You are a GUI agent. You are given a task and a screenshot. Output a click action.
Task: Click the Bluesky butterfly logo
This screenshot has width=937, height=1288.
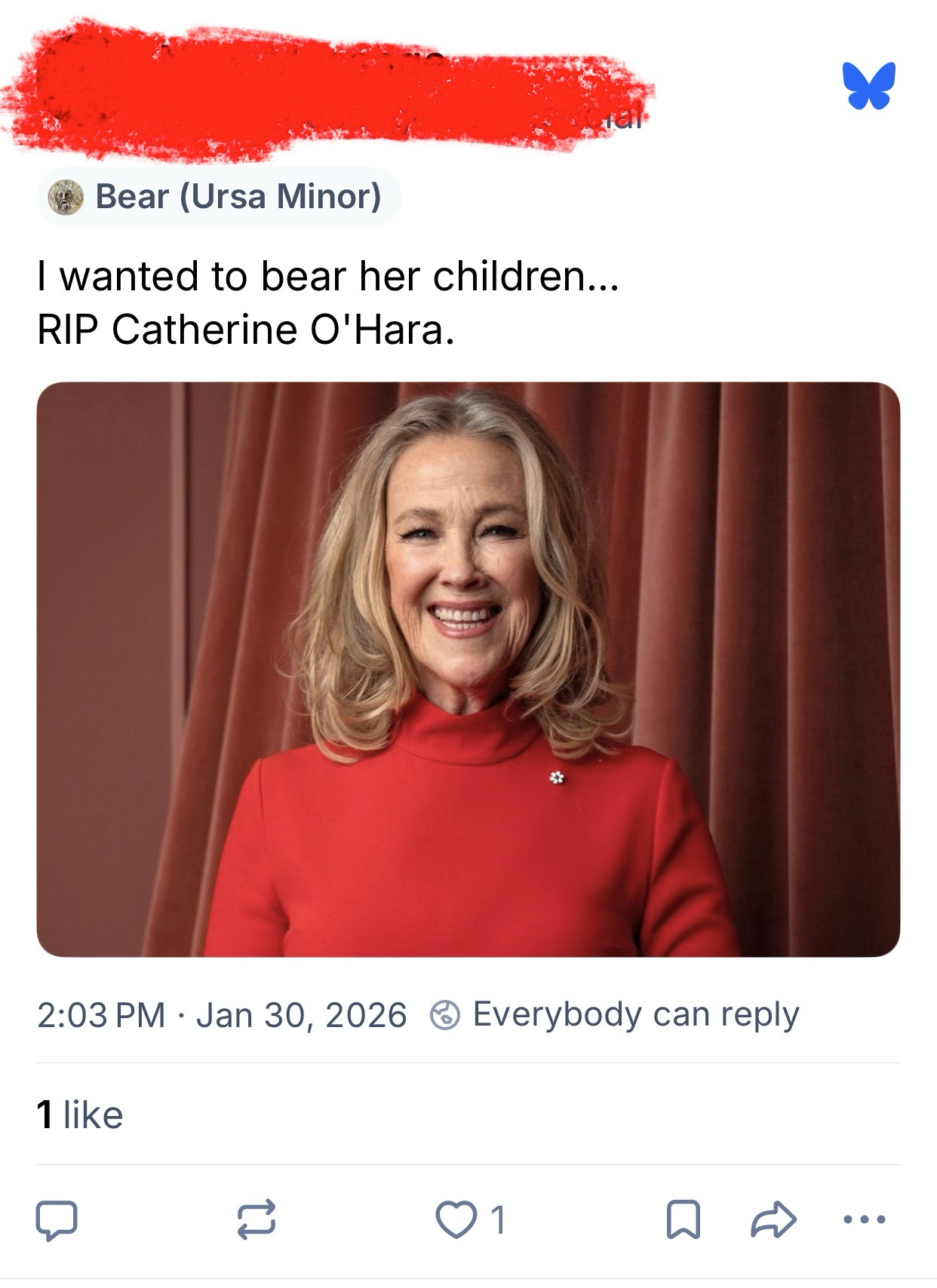[x=869, y=85]
